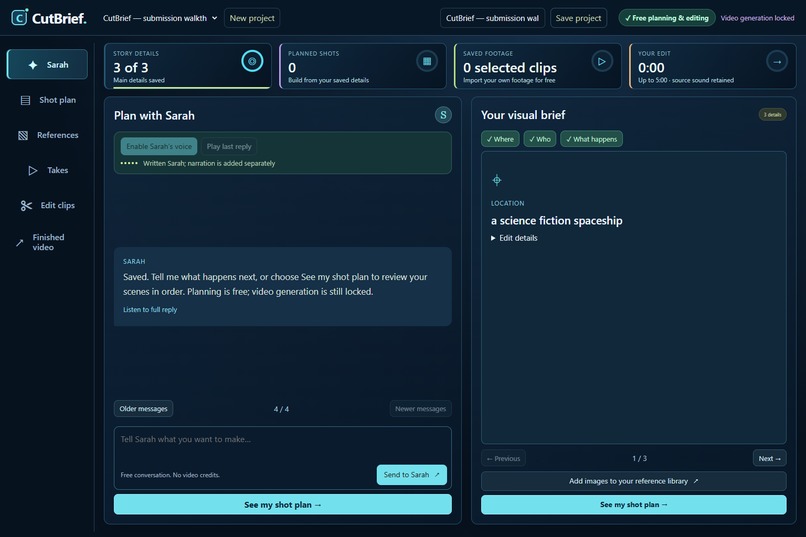Open the Shot plan sidebar item
The image size is (806, 537).
[x=47, y=100]
